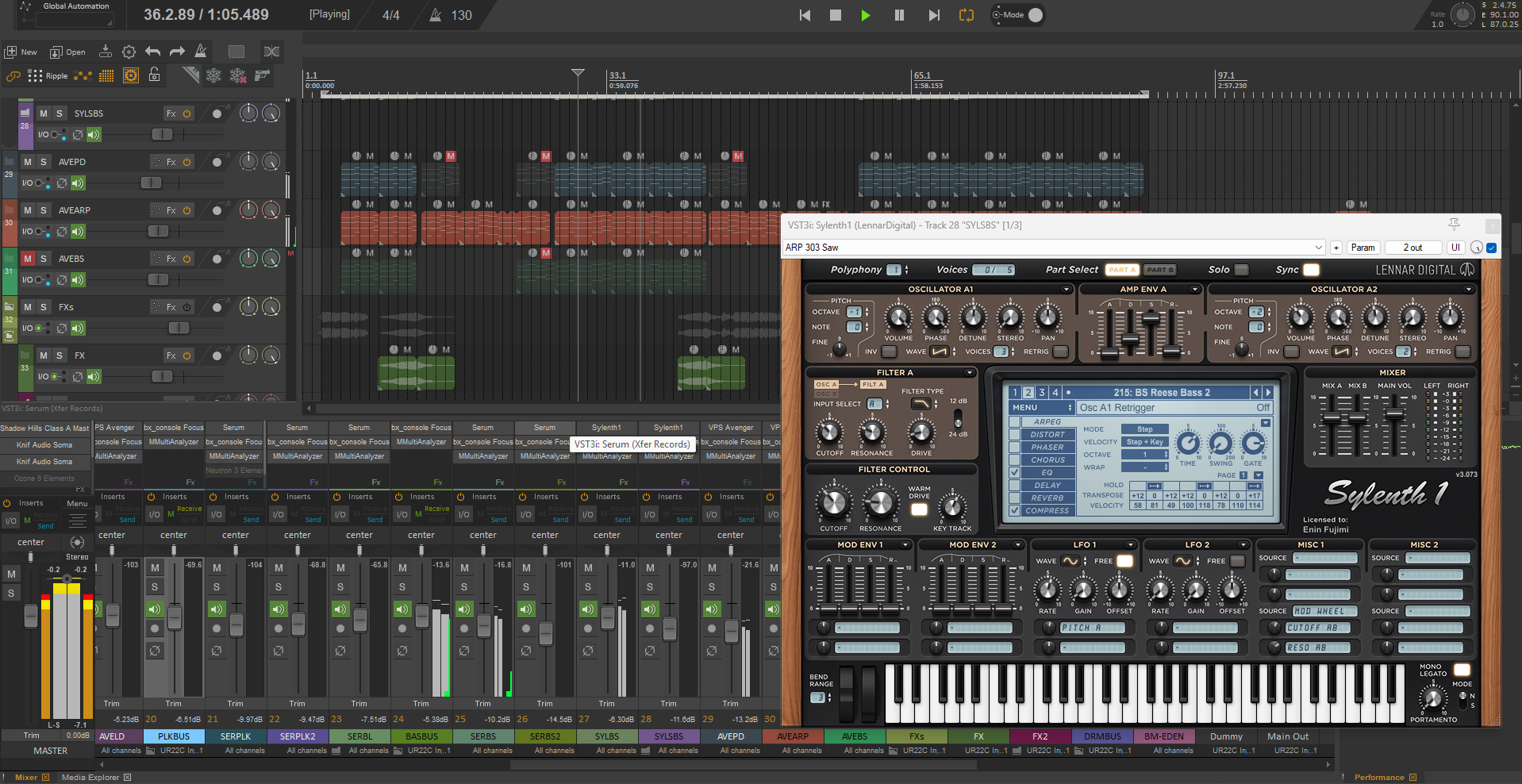Click the Stop transport button

(x=835, y=15)
